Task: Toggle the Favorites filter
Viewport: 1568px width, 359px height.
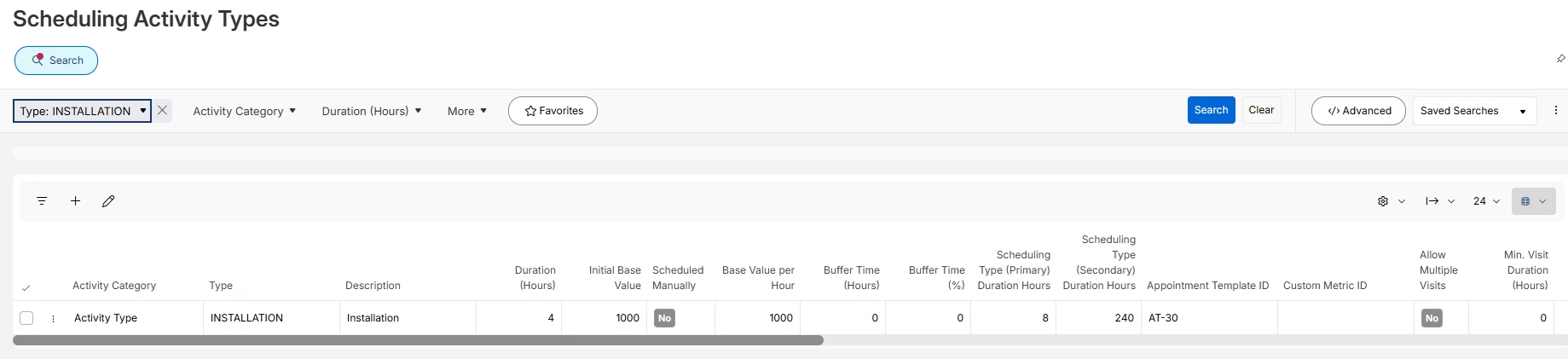Action: click(x=553, y=111)
